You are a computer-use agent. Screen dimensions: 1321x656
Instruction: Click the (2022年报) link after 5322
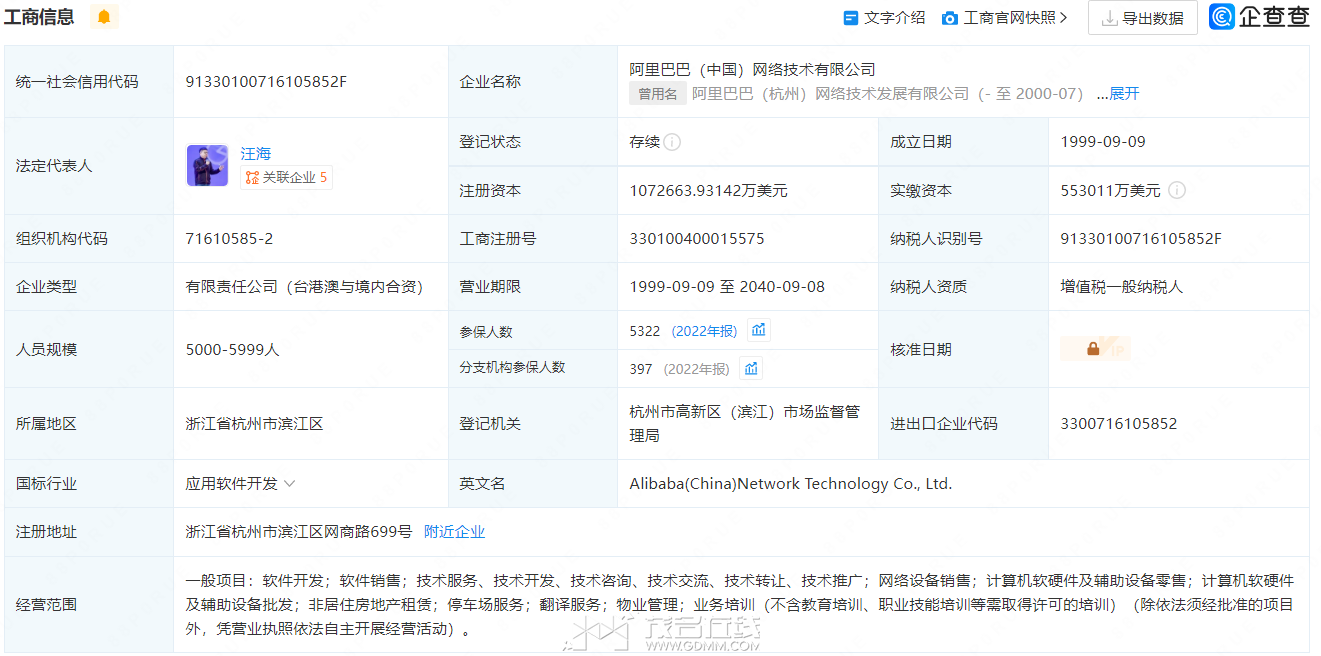click(704, 331)
